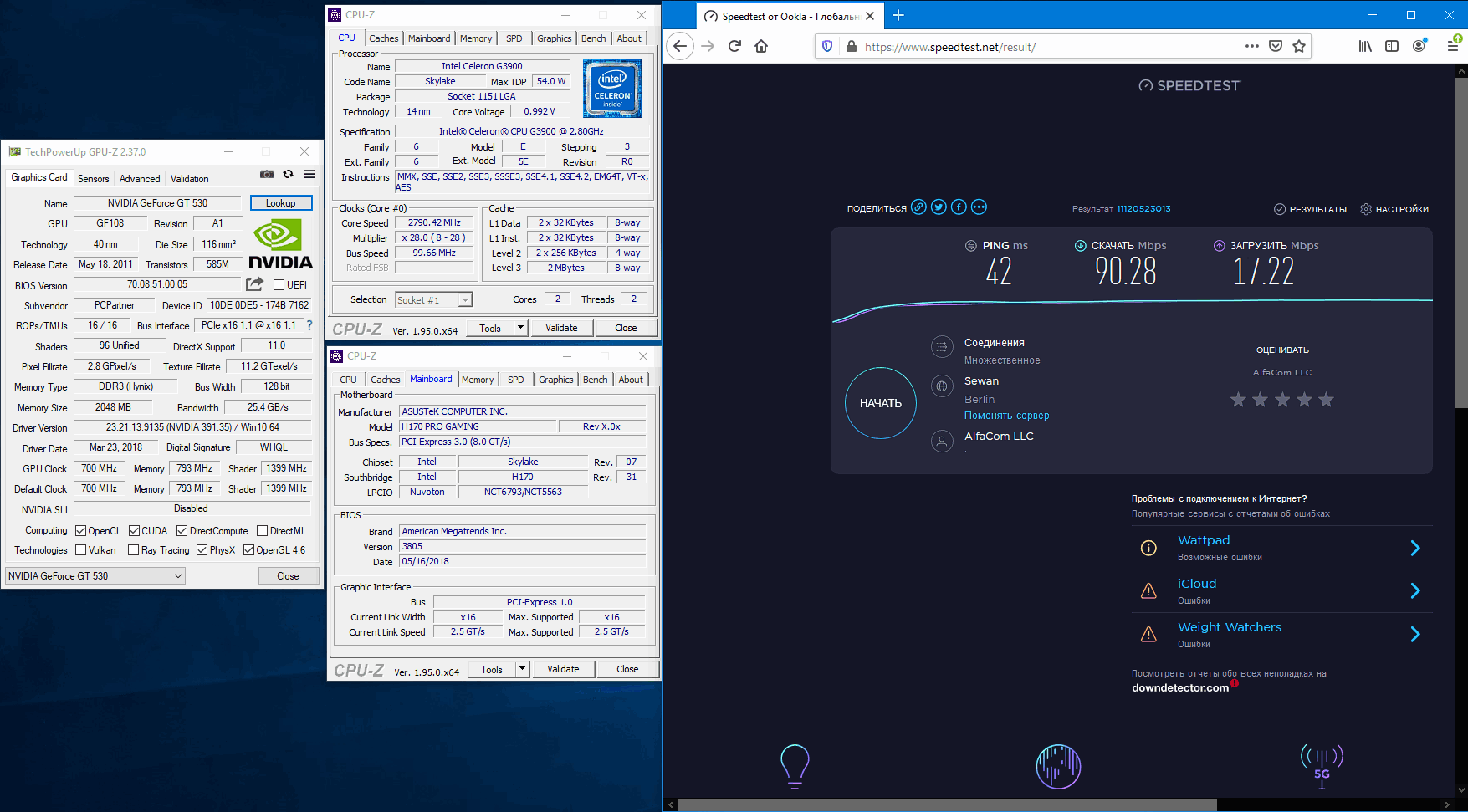Open Tools dropdown arrow in upper CPU-Z
The width and height of the screenshot is (1468, 812).
[520, 328]
